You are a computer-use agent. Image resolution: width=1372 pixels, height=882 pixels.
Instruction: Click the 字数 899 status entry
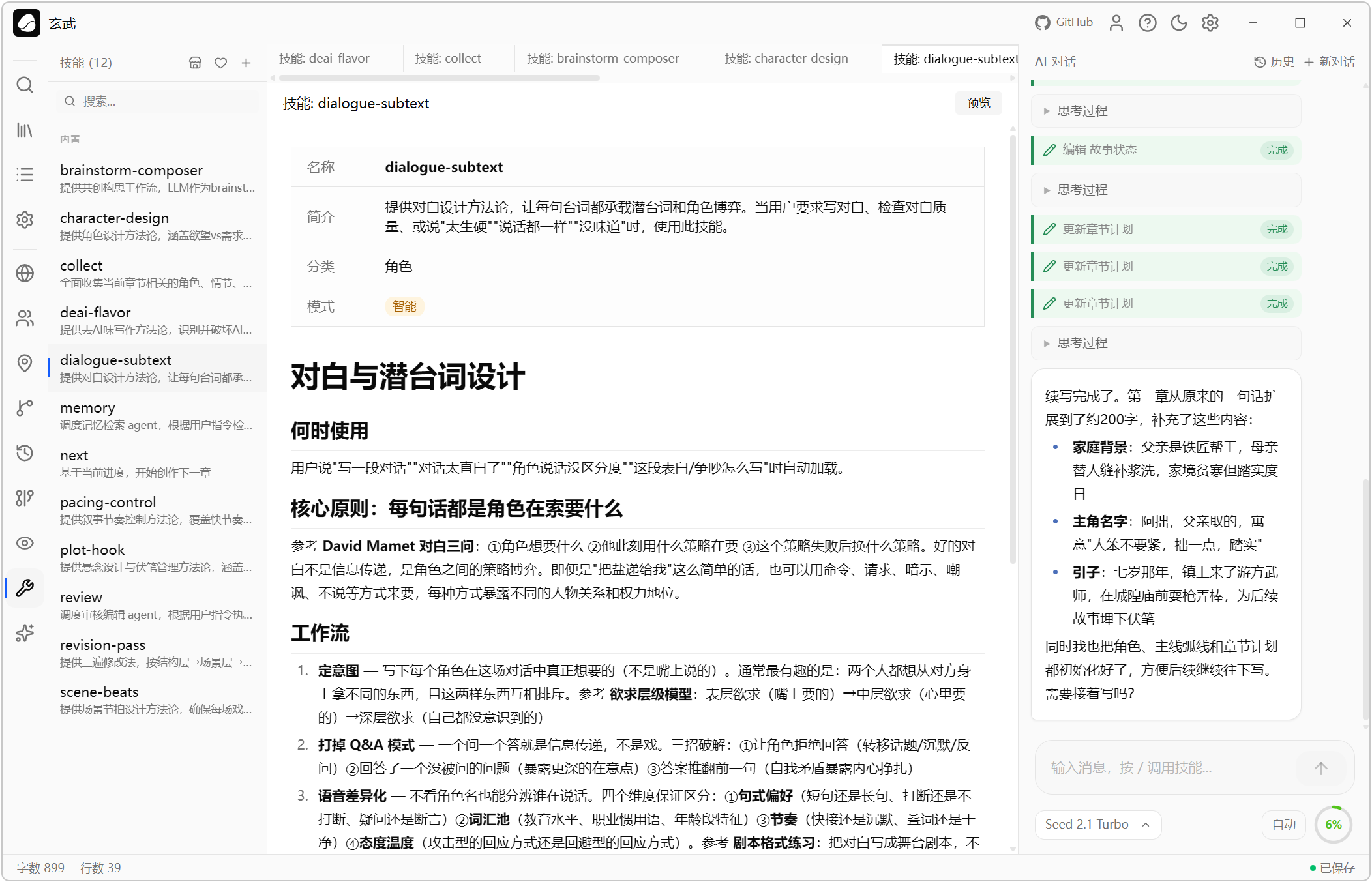(x=40, y=868)
